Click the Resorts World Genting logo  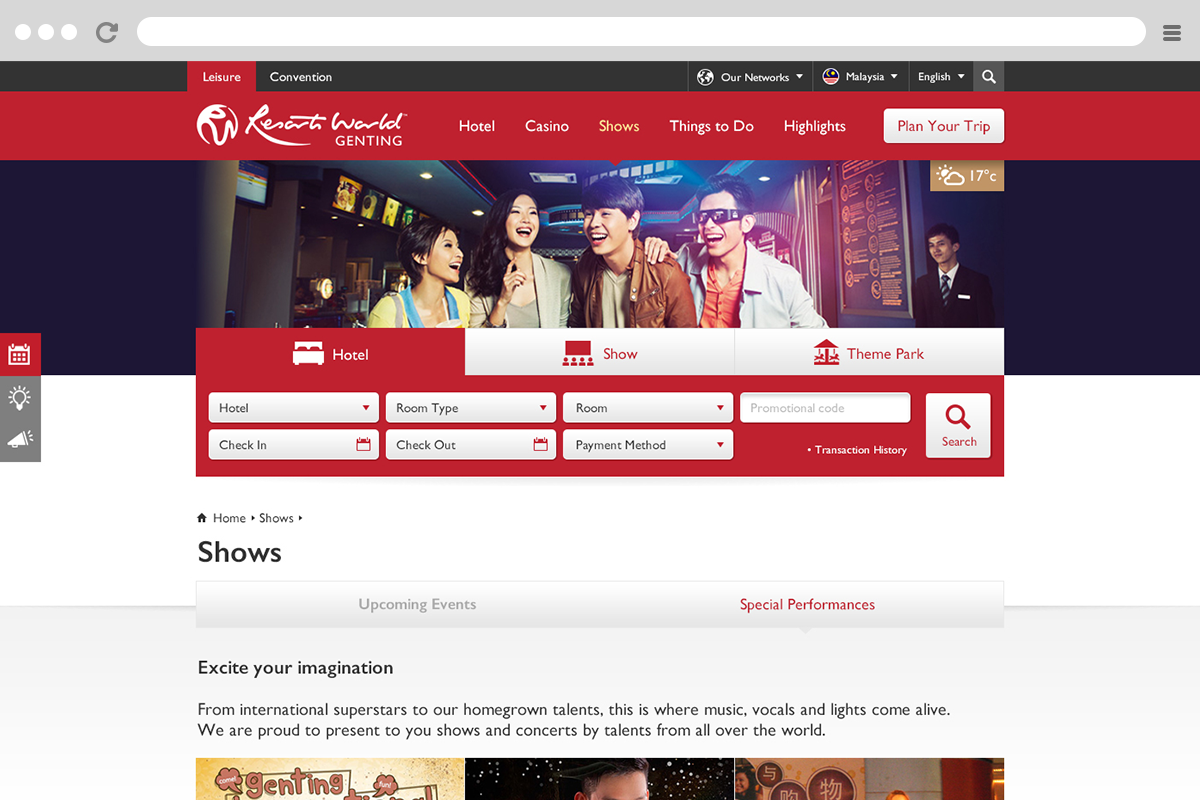pos(301,126)
